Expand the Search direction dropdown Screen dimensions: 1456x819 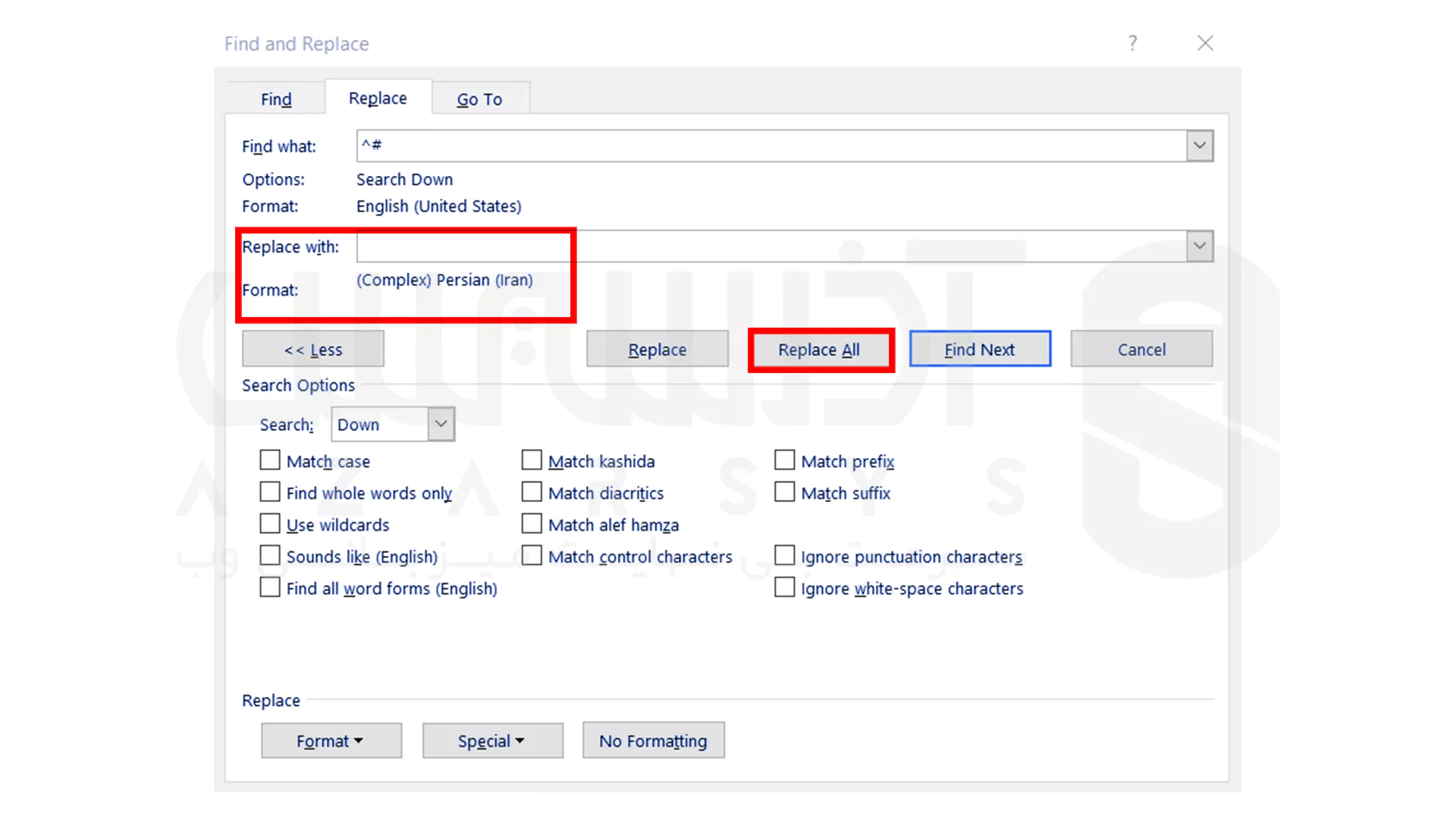(x=440, y=424)
